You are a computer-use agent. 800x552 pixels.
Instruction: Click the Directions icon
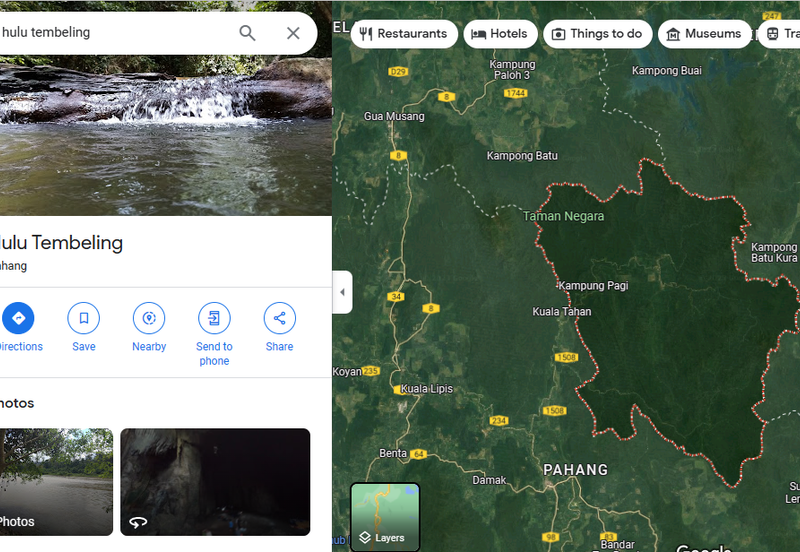pyautogui.click(x=18, y=319)
